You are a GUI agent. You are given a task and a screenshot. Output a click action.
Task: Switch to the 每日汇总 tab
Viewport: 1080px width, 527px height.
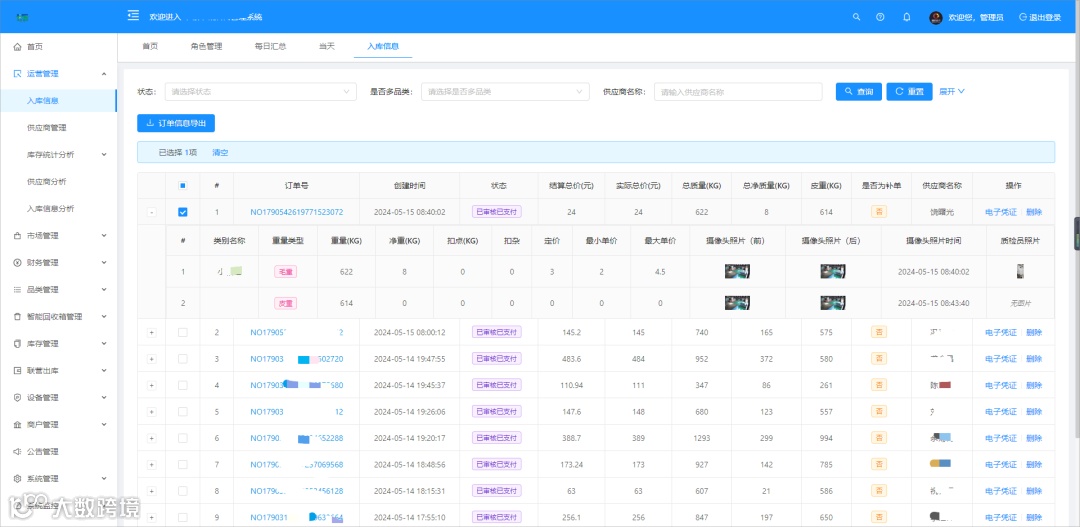[x=270, y=46]
